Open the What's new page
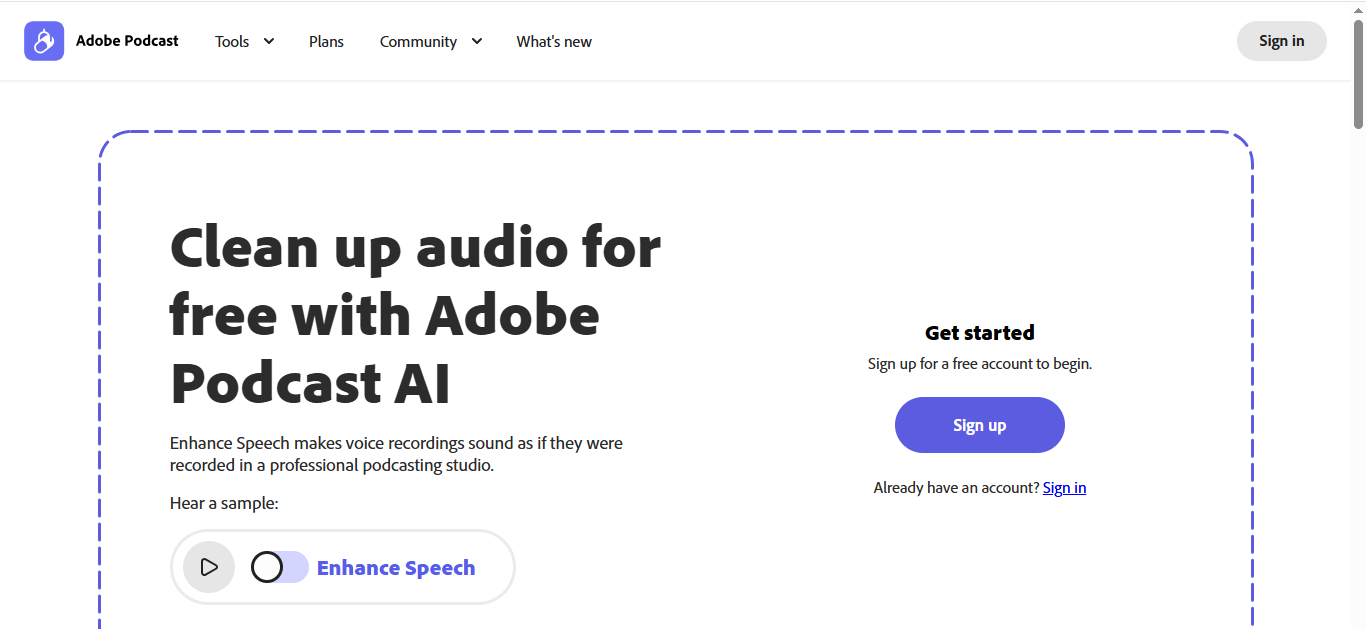The image size is (1366, 629). (554, 42)
